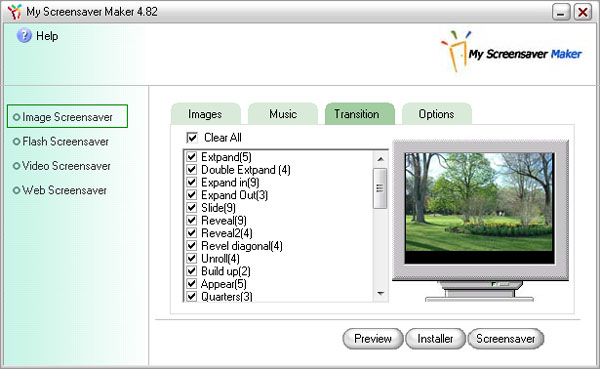Viewport: 600px width, 369px height.
Task: Click the transition list scrollbar thumb
Action: click(x=380, y=188)
